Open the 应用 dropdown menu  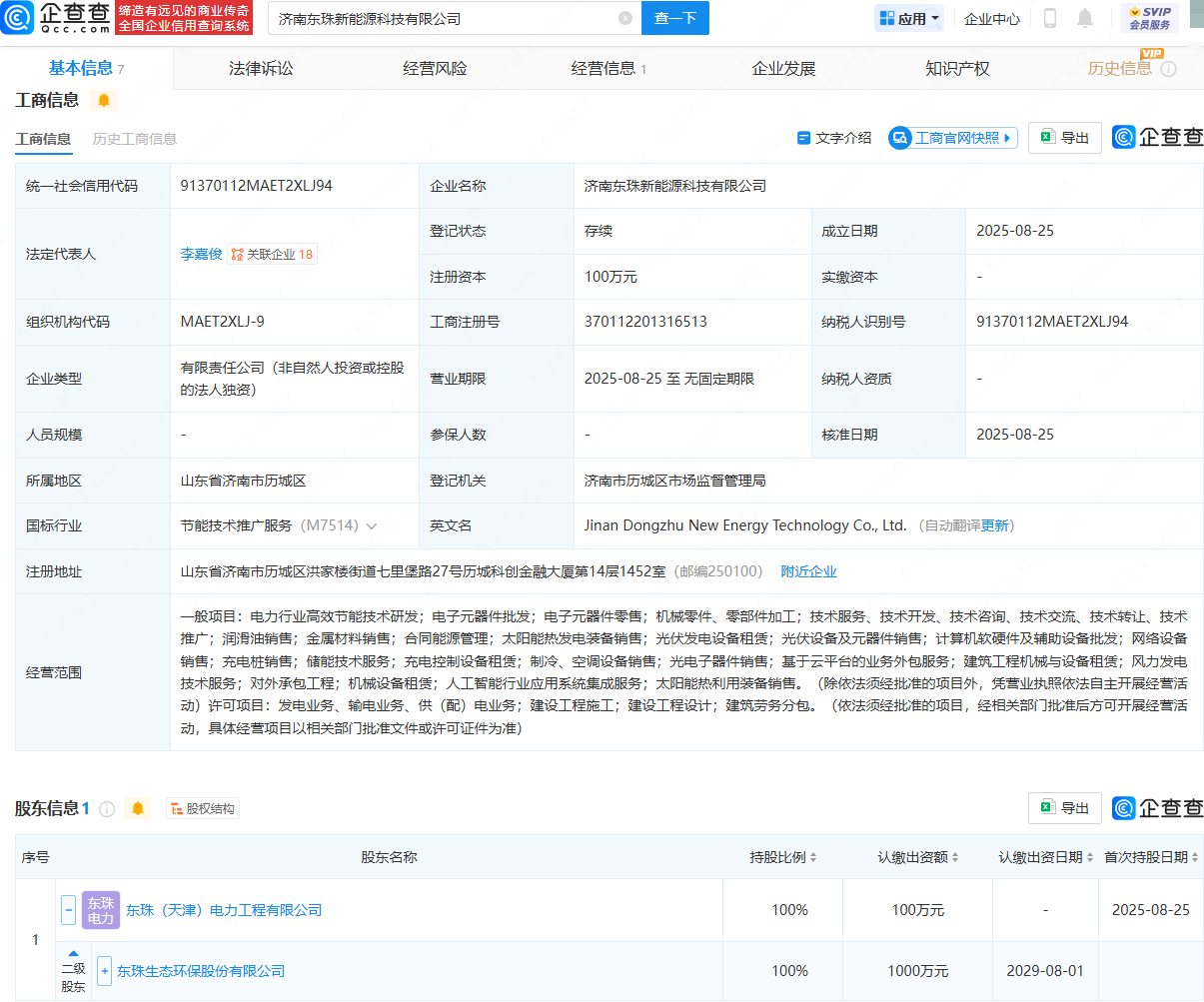click(x=909, y=18)
